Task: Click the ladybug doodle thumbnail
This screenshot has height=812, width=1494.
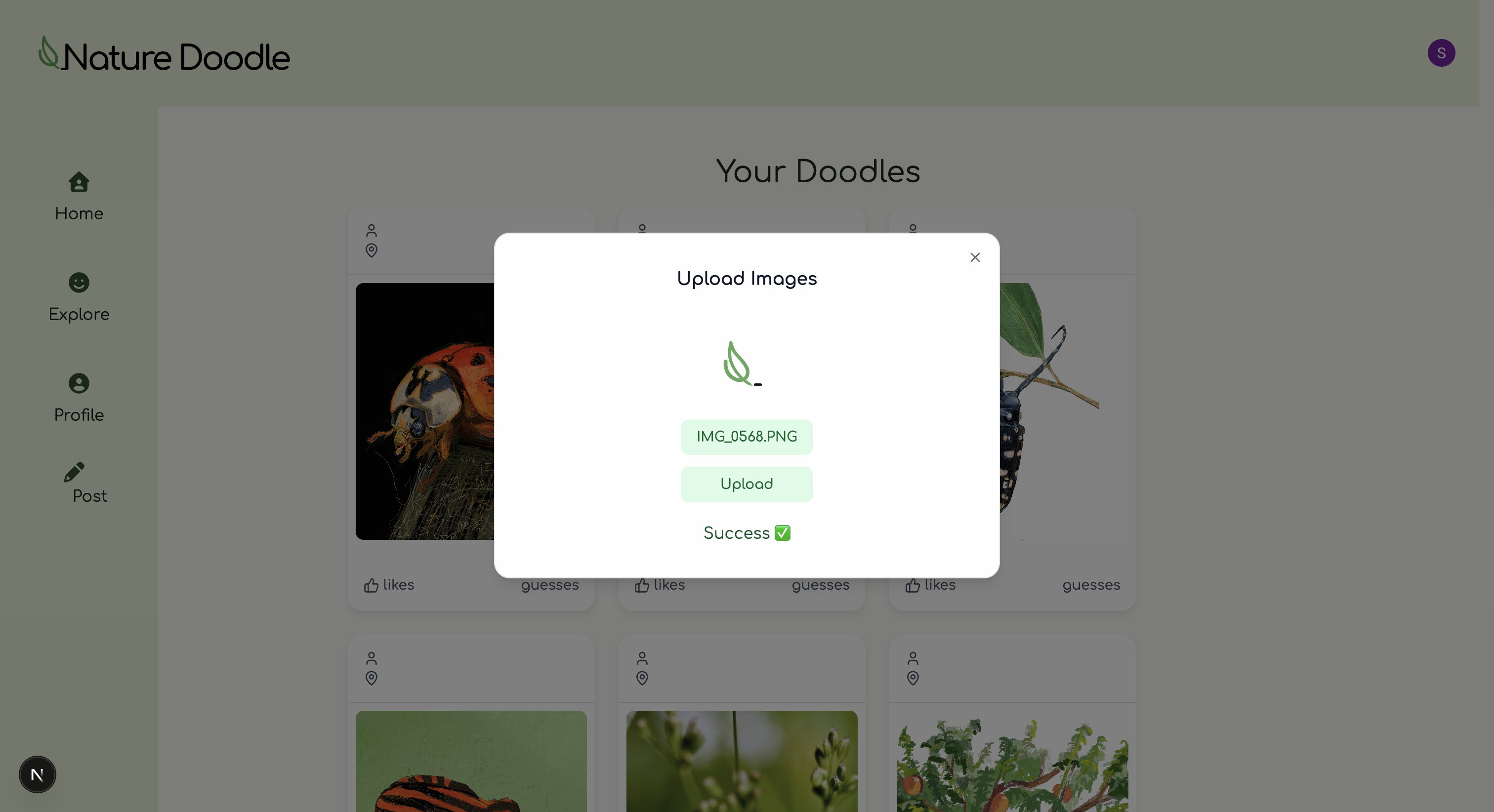Action: coord(425,411)
